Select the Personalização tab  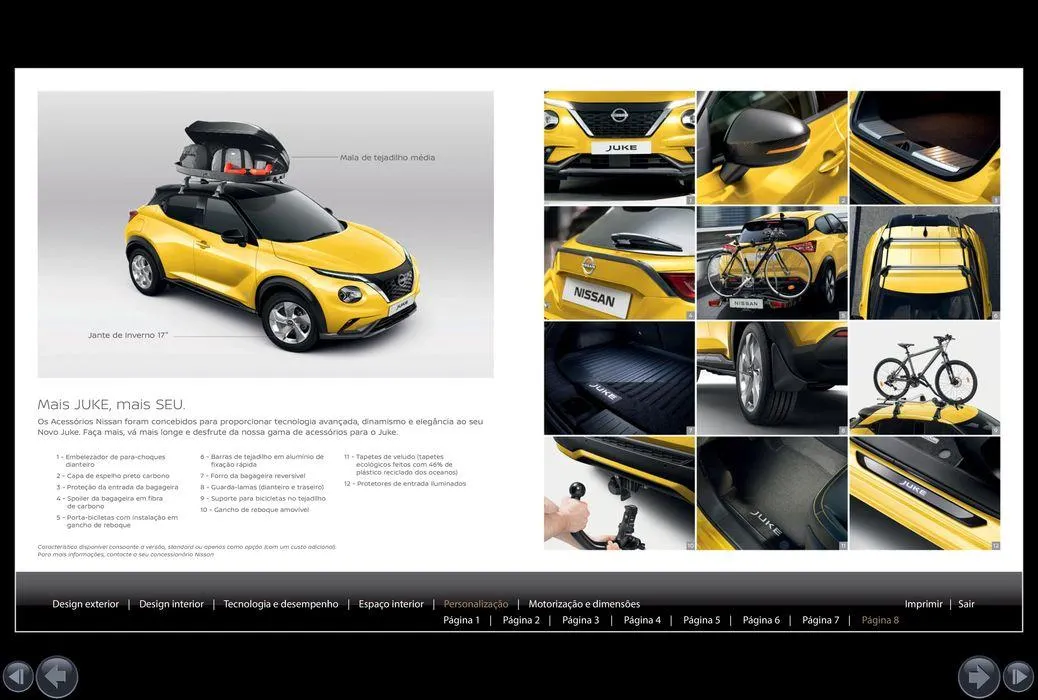(x=476, y=604)
